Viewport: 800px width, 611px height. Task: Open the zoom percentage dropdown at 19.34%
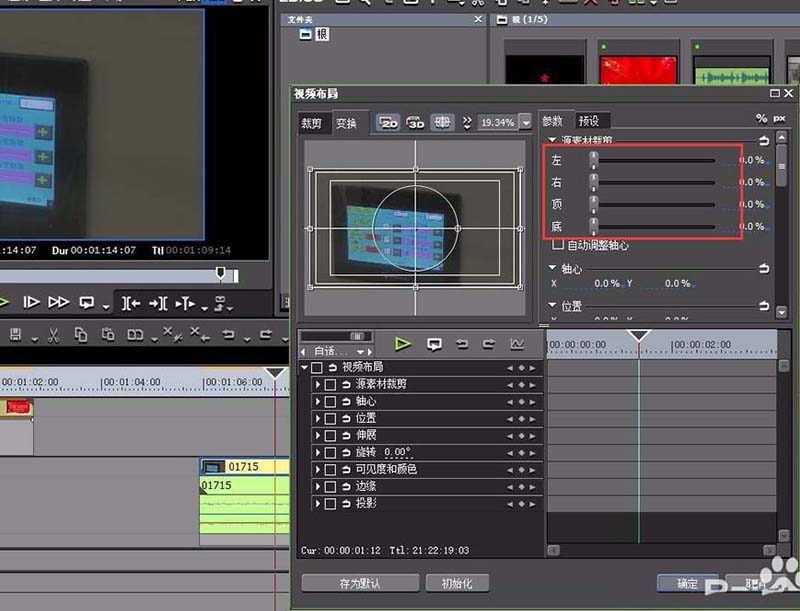[x=526, y=122]
